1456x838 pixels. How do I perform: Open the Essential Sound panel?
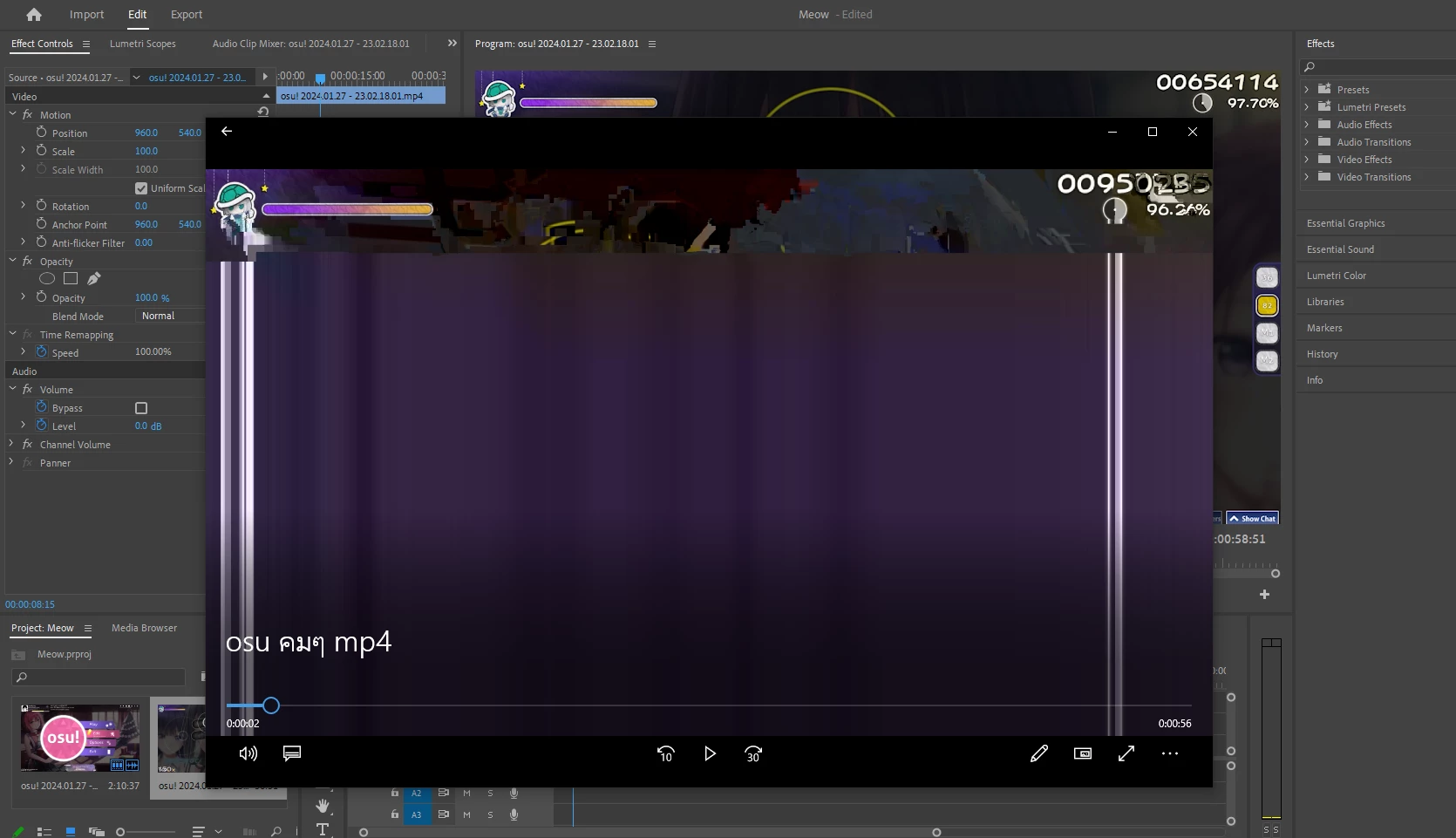[x=1340, y=249]
